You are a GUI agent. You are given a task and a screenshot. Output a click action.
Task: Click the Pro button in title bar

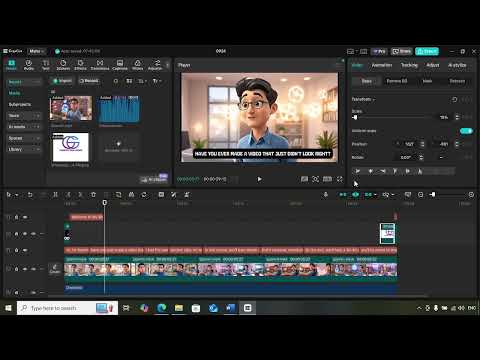pyautogui.click(x=379, y=51)
